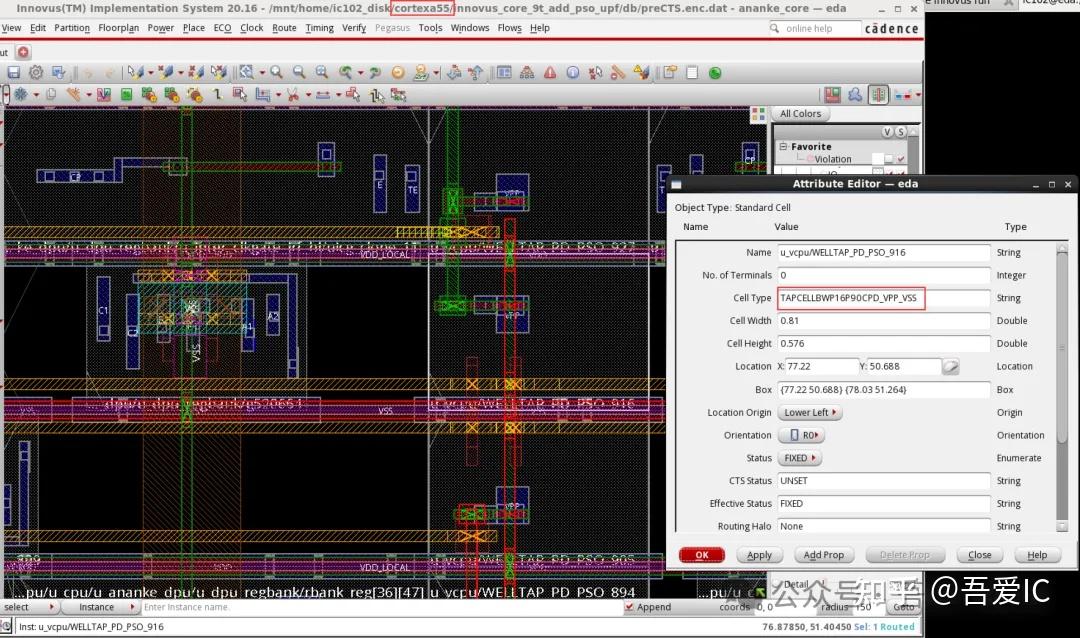Click the Save design floppy disk icon
Viewport: 1080px width, 638px height.
coord(14,73)
